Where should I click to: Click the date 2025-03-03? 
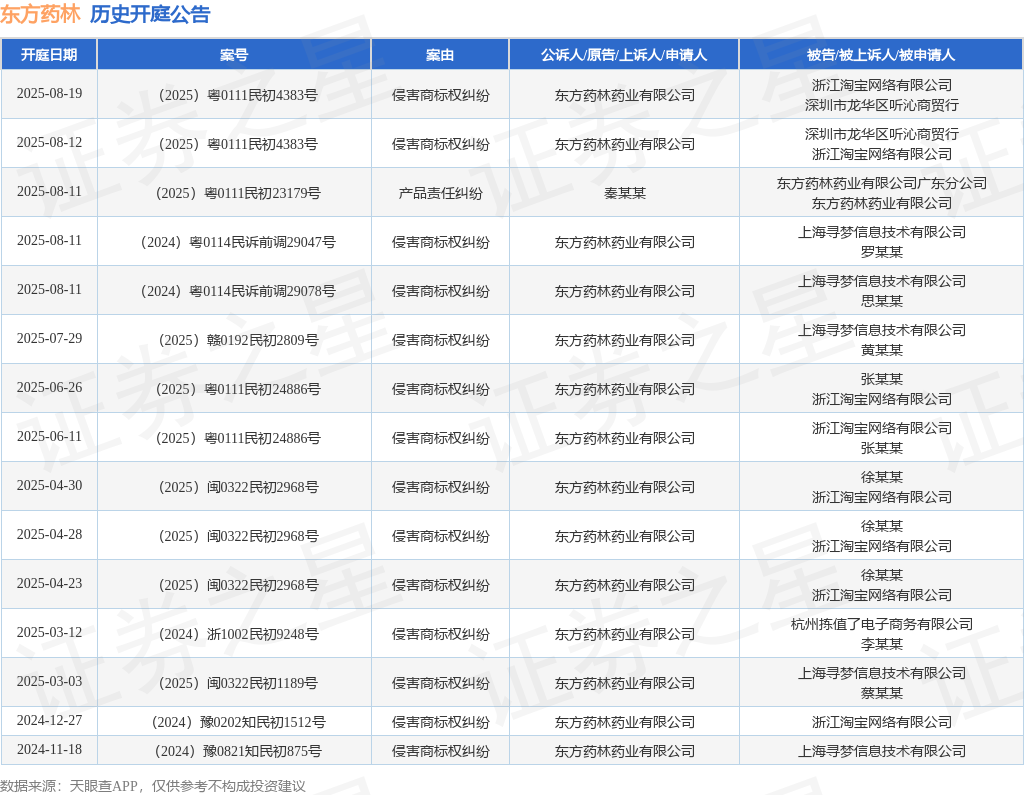point(50,681)
